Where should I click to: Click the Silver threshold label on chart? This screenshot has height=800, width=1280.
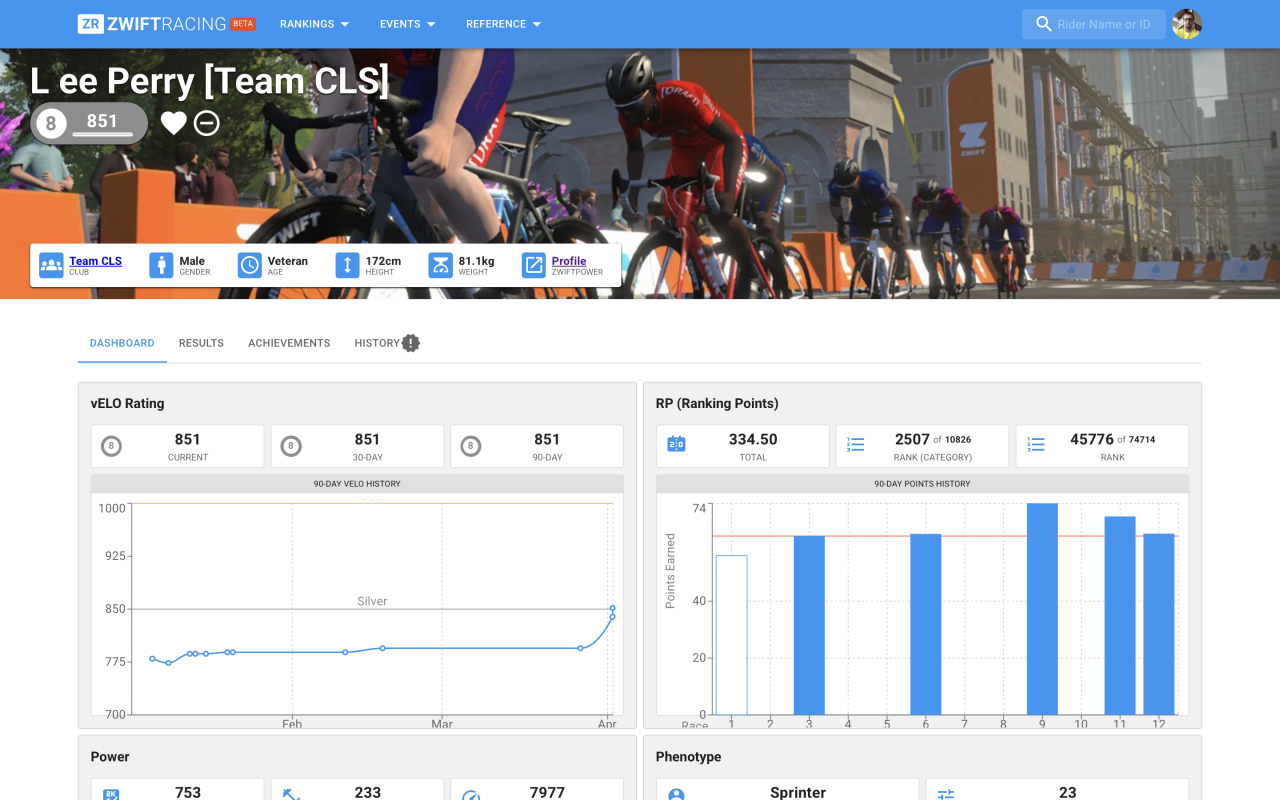point(372,601)
